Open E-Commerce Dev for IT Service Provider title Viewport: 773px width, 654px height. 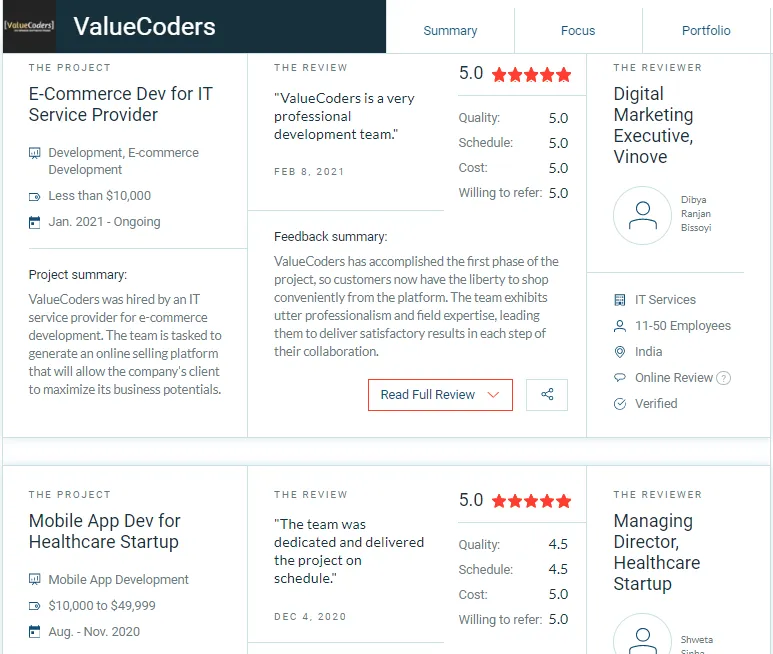click(121, 104)
